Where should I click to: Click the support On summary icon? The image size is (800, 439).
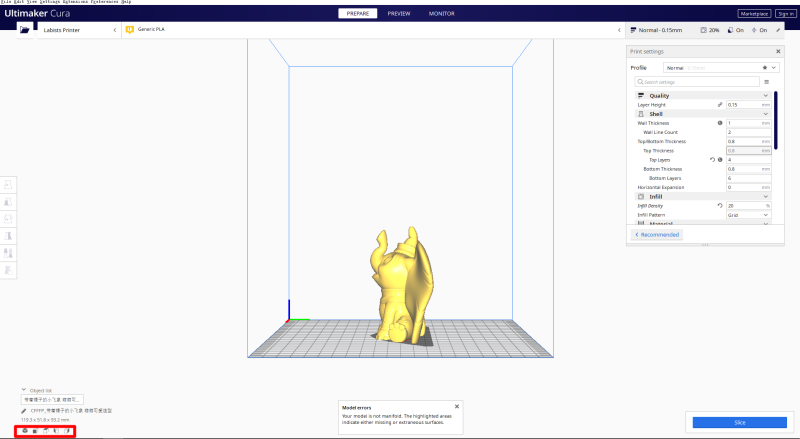[x=731, y=30]
